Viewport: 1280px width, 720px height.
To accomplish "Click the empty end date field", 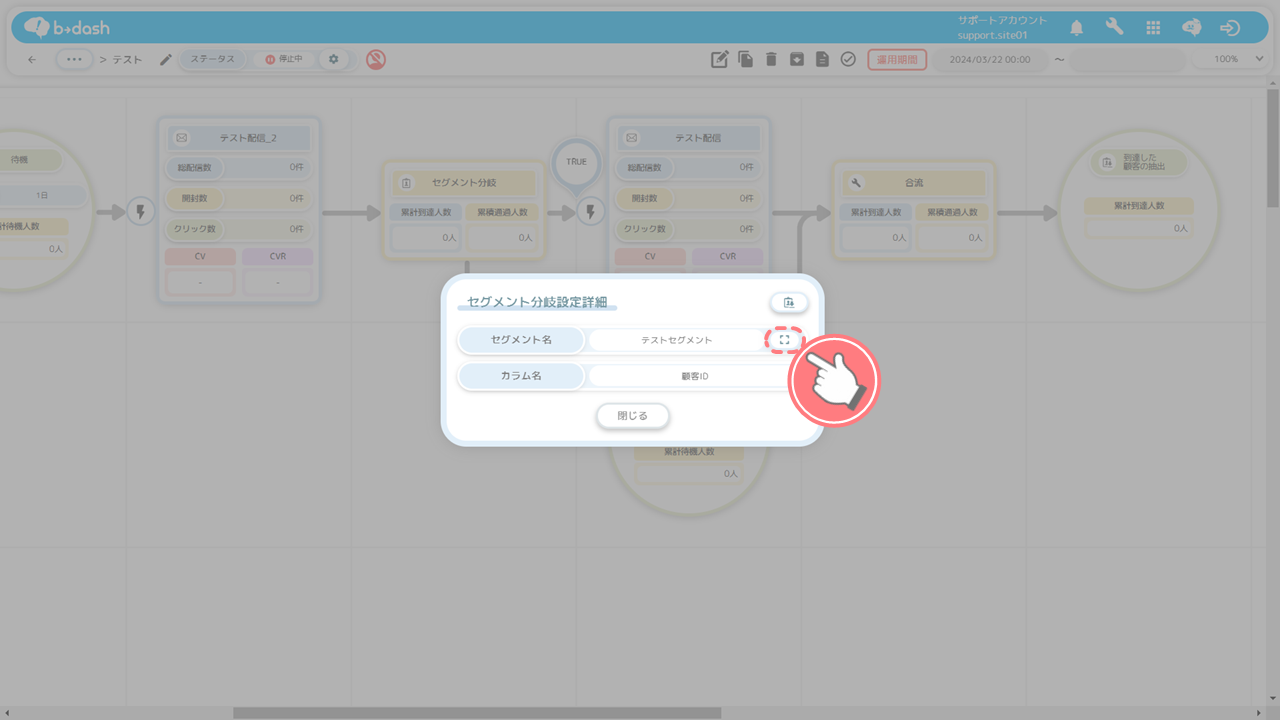I will [x=1127, y=59].
